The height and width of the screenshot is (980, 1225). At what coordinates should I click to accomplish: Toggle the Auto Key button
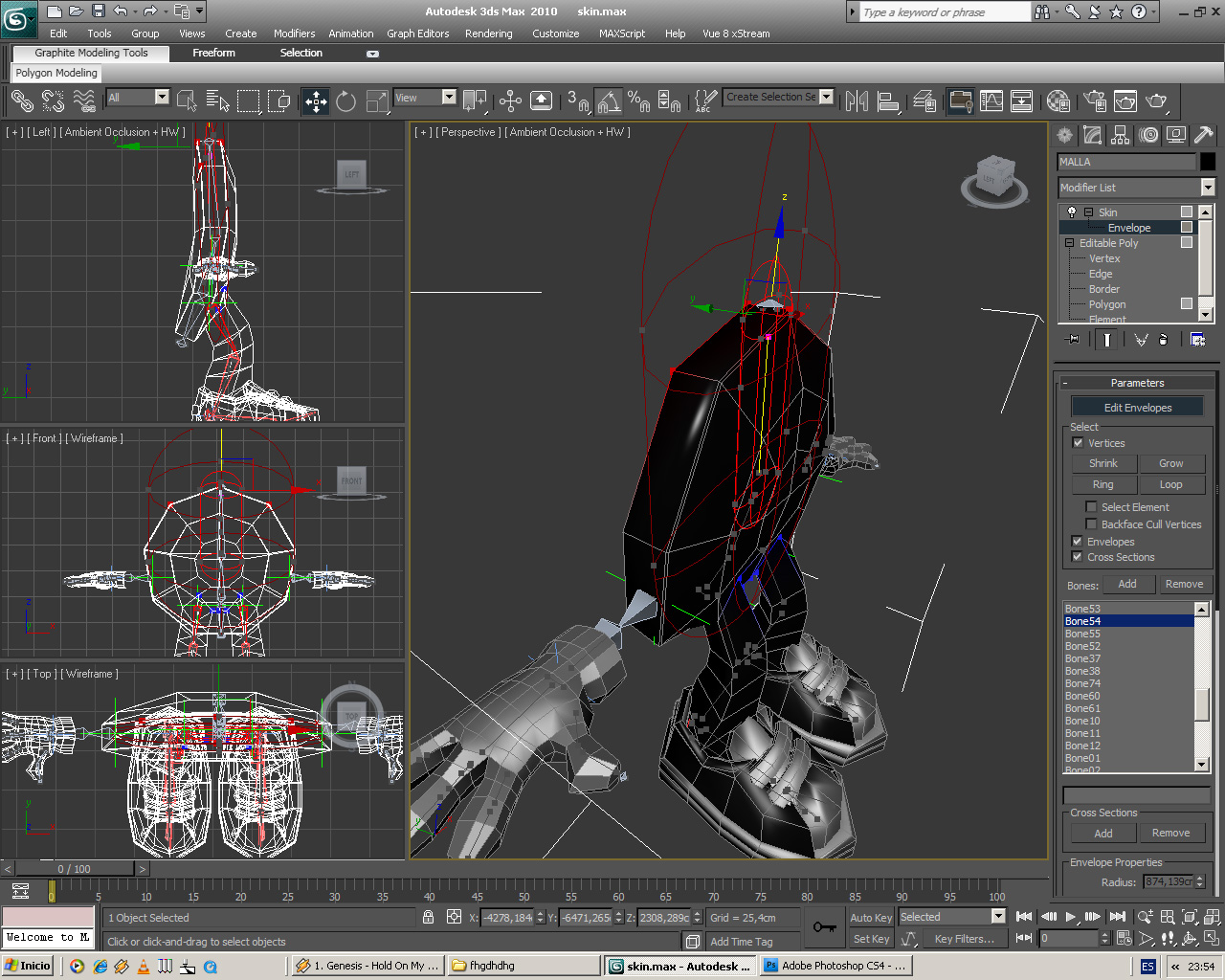870,917
